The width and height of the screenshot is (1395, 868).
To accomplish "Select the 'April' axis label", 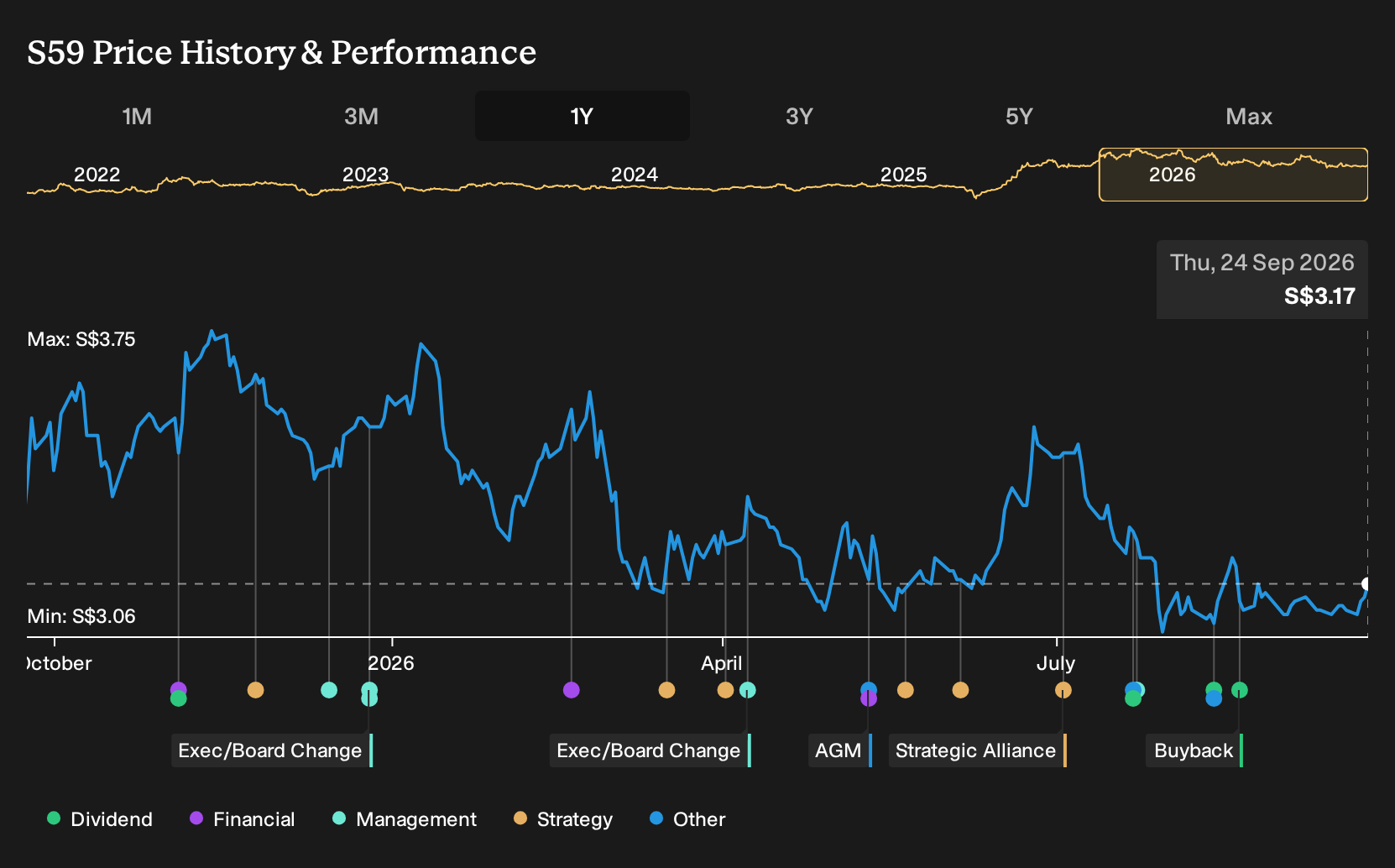I will (722, 663).
